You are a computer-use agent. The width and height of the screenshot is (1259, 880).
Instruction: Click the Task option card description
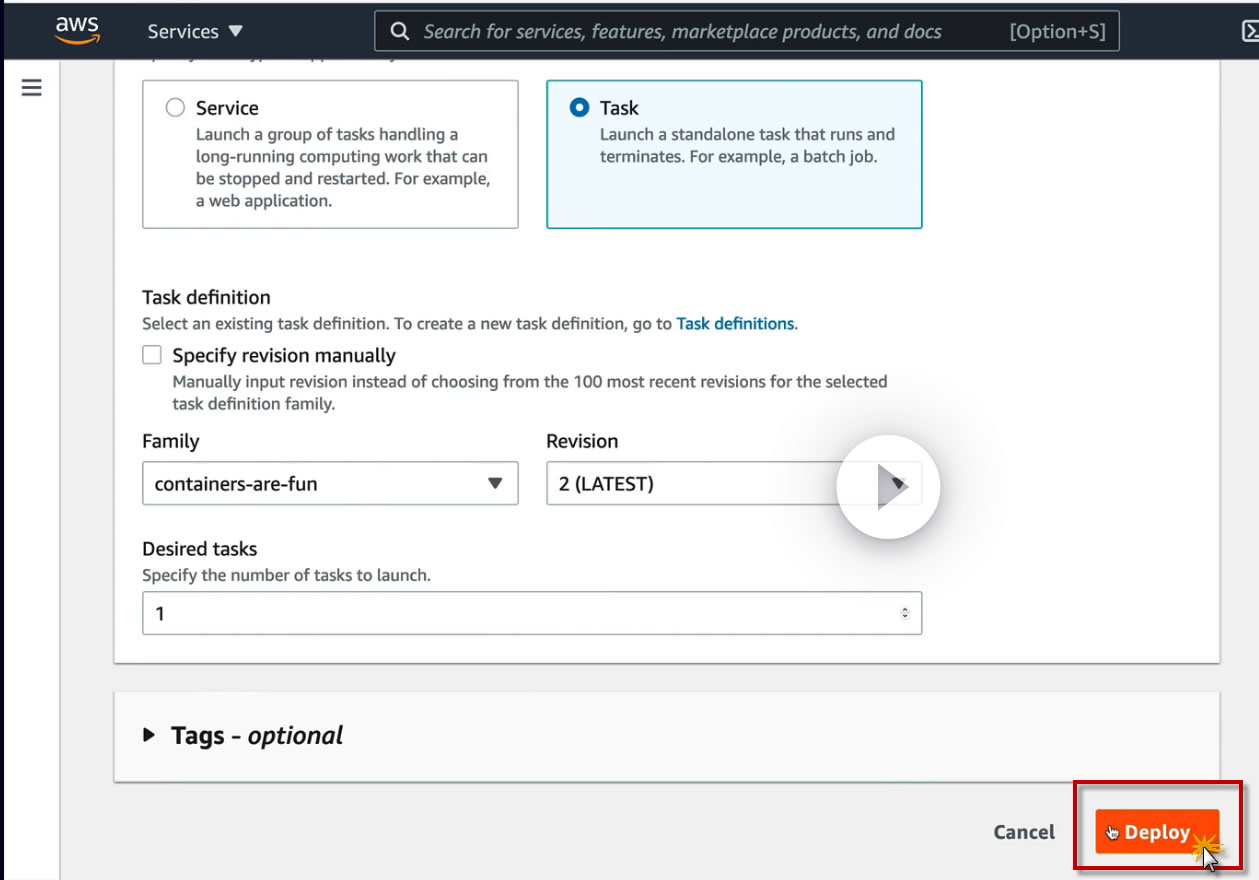[x=747, y=146]
